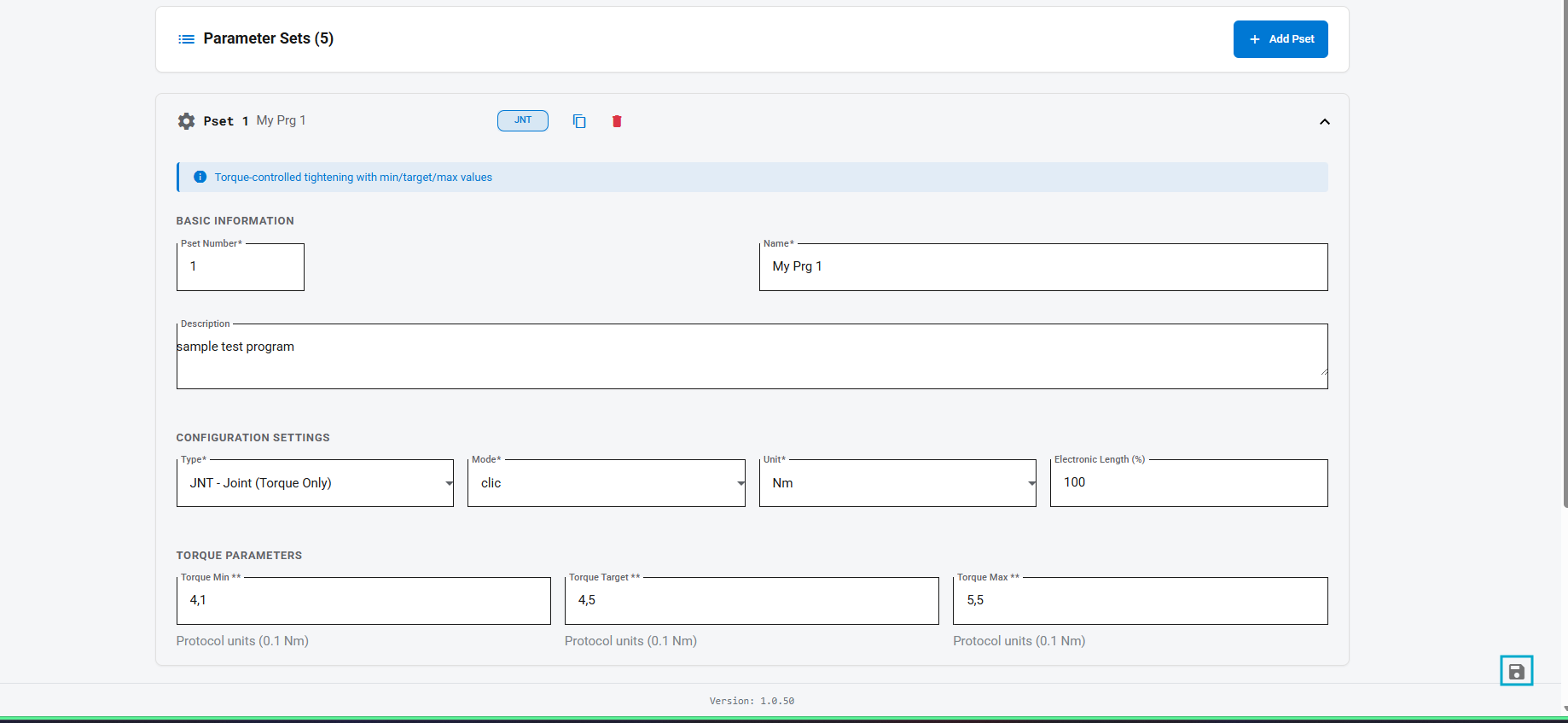Click Protocol units hint under Torque Target
The width and height of the screenshot is (1568, 723).
(630, 641)
